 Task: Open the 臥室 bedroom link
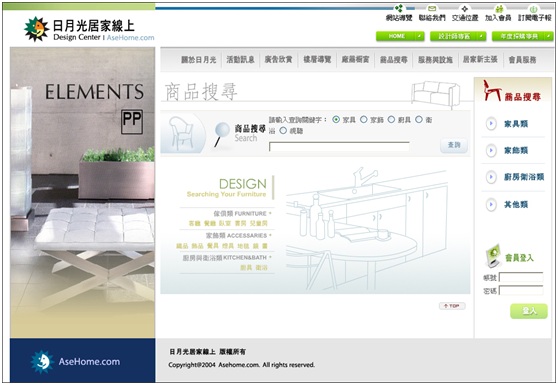pos(225,224)
